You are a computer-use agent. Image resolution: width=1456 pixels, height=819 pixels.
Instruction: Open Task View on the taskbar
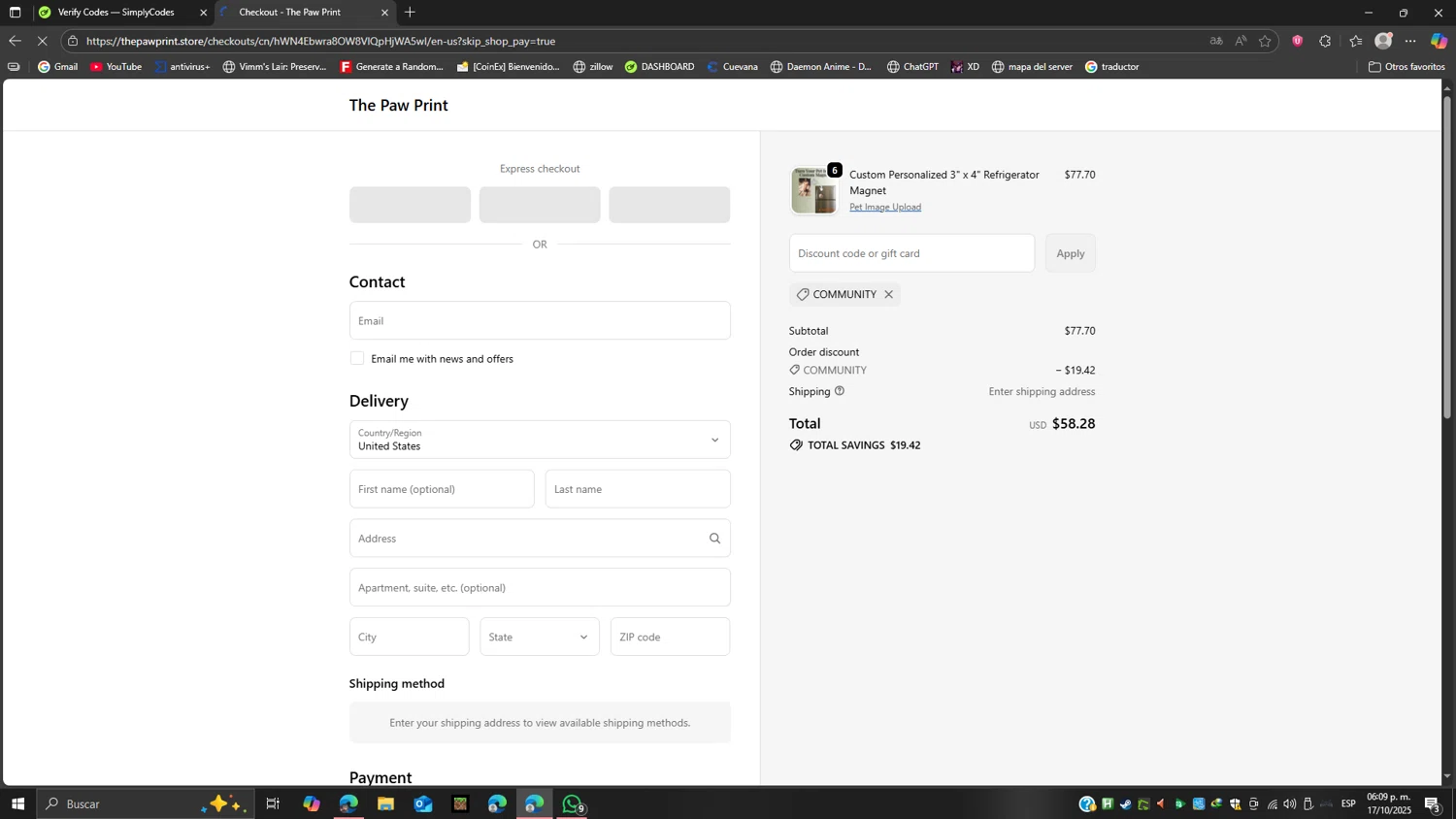tap(273, 803)
